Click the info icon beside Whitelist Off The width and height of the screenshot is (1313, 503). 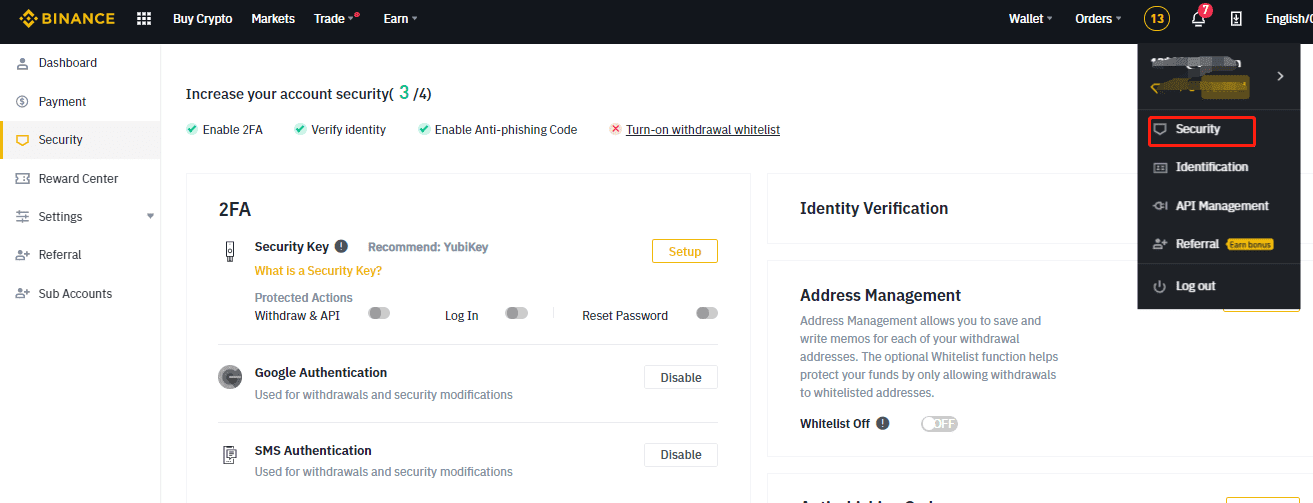883,423
